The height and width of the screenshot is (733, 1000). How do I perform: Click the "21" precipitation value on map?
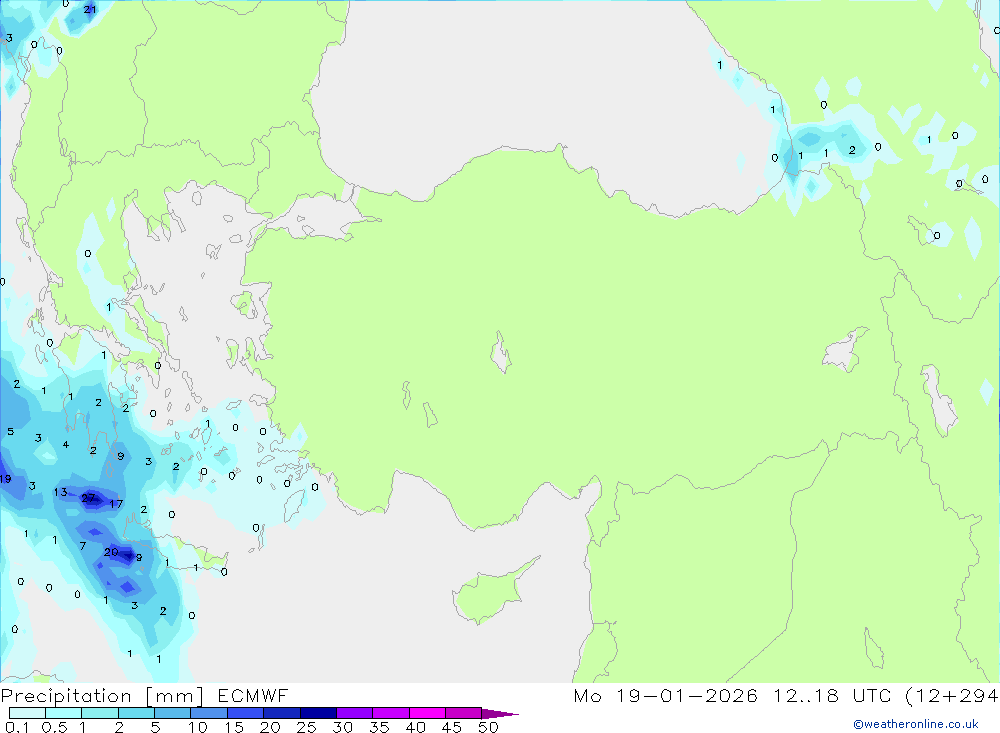[90, 9]
